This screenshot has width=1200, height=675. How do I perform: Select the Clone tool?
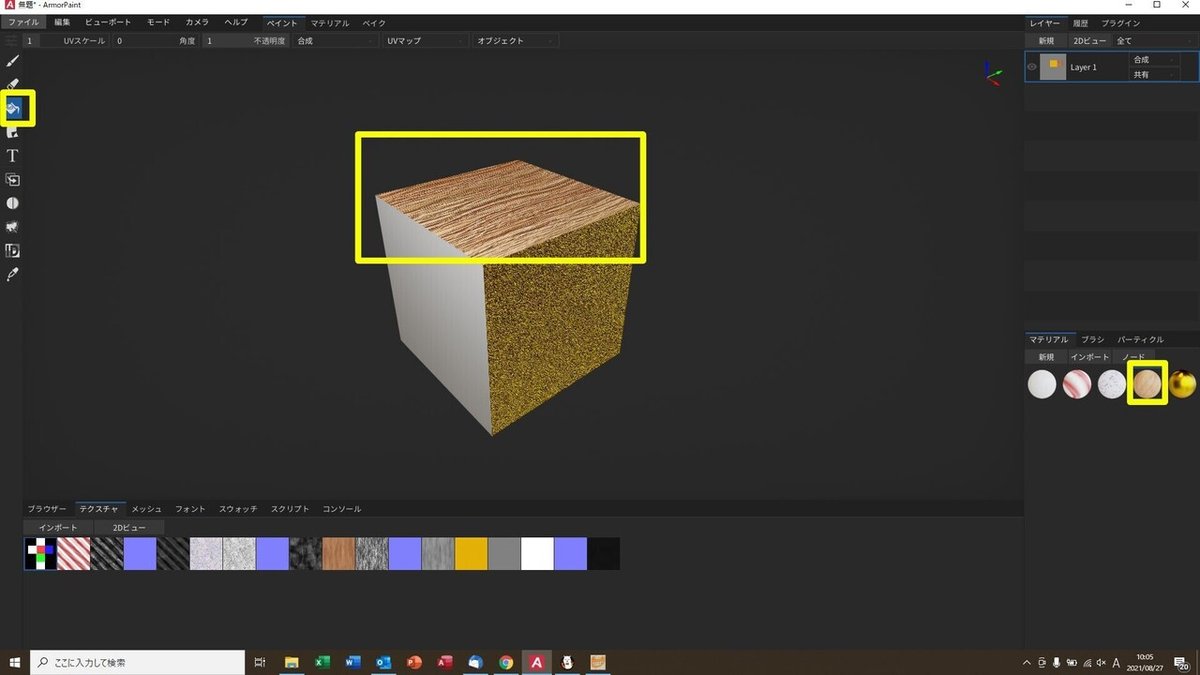click(13, 179)
